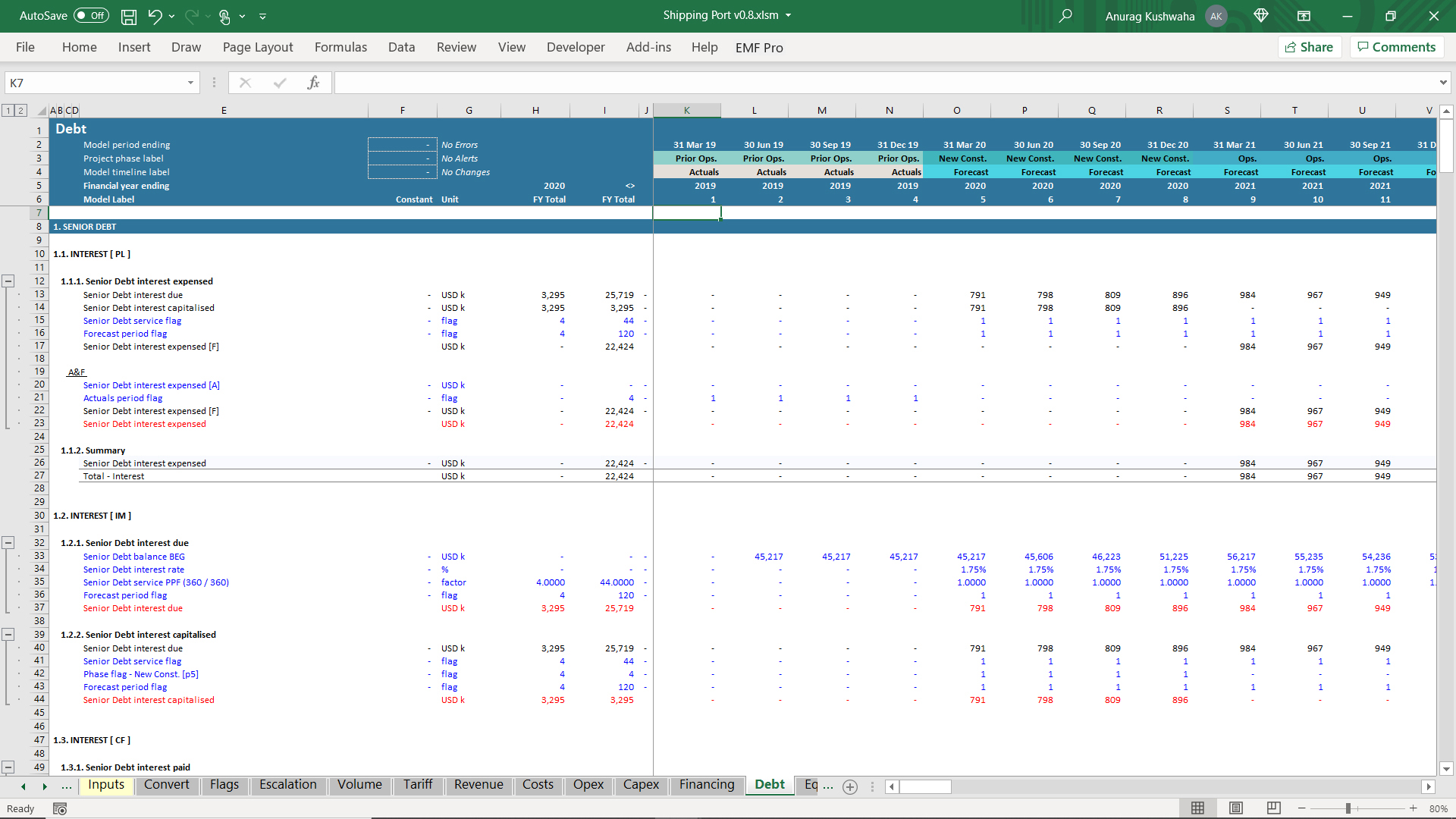Image resolution: width=1456 pixels, height=819 pixels.
Task: Open the Name Box dropdown arrow
Action: pos(190,83)
